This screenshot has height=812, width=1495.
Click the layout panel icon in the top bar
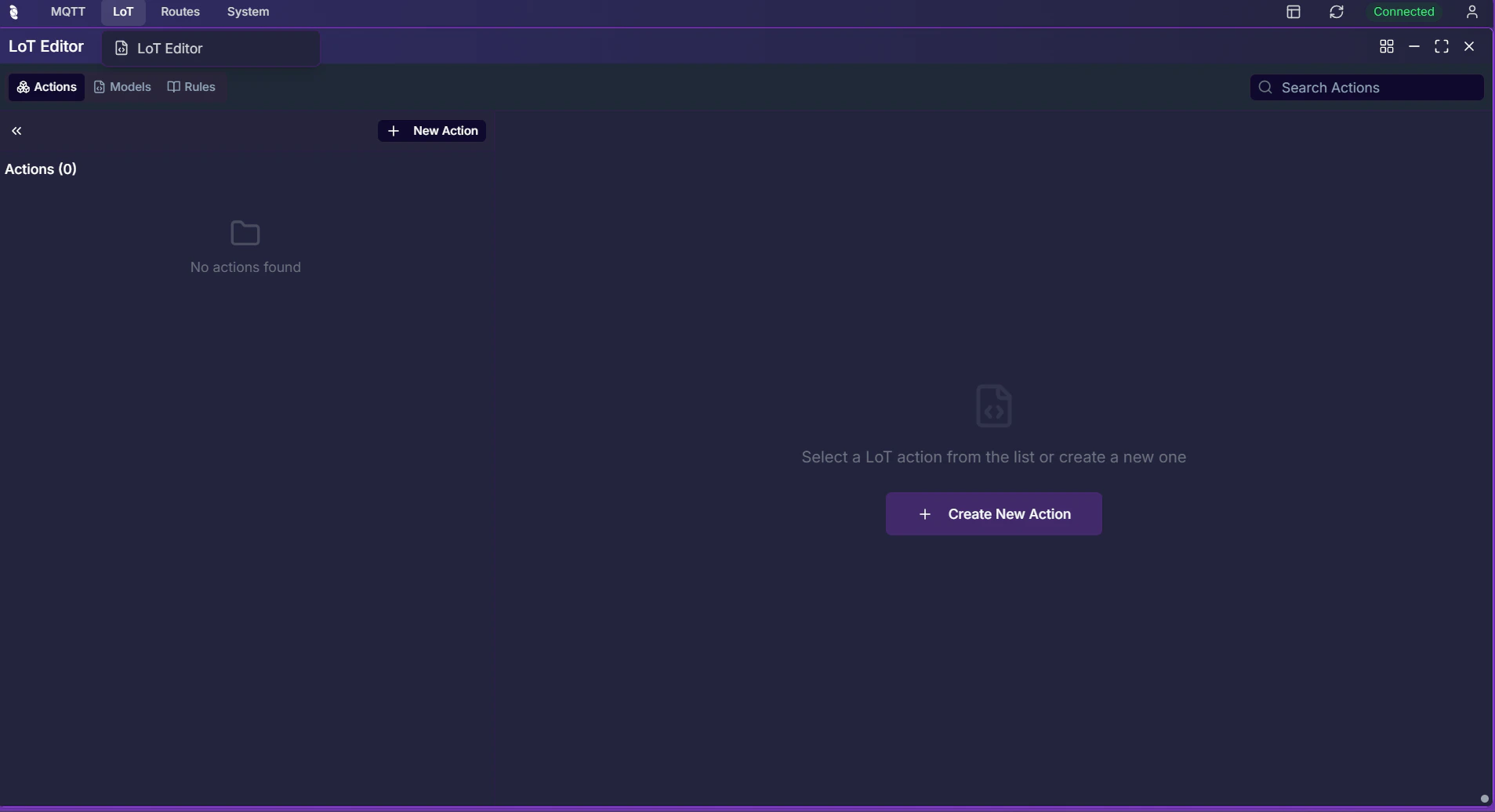click(x=1294, y=12)
